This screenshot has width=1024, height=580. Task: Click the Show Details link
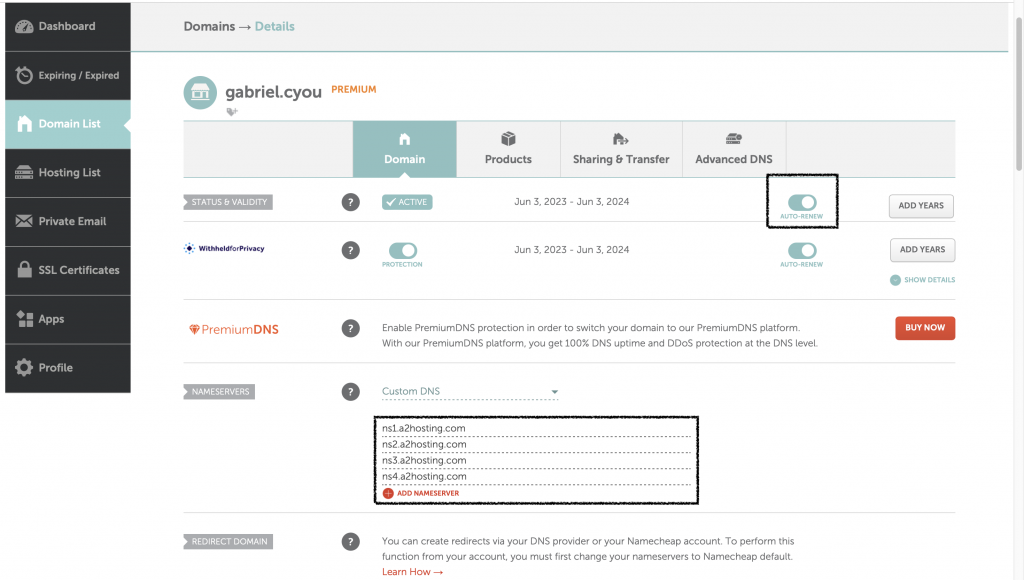[929, 280]
